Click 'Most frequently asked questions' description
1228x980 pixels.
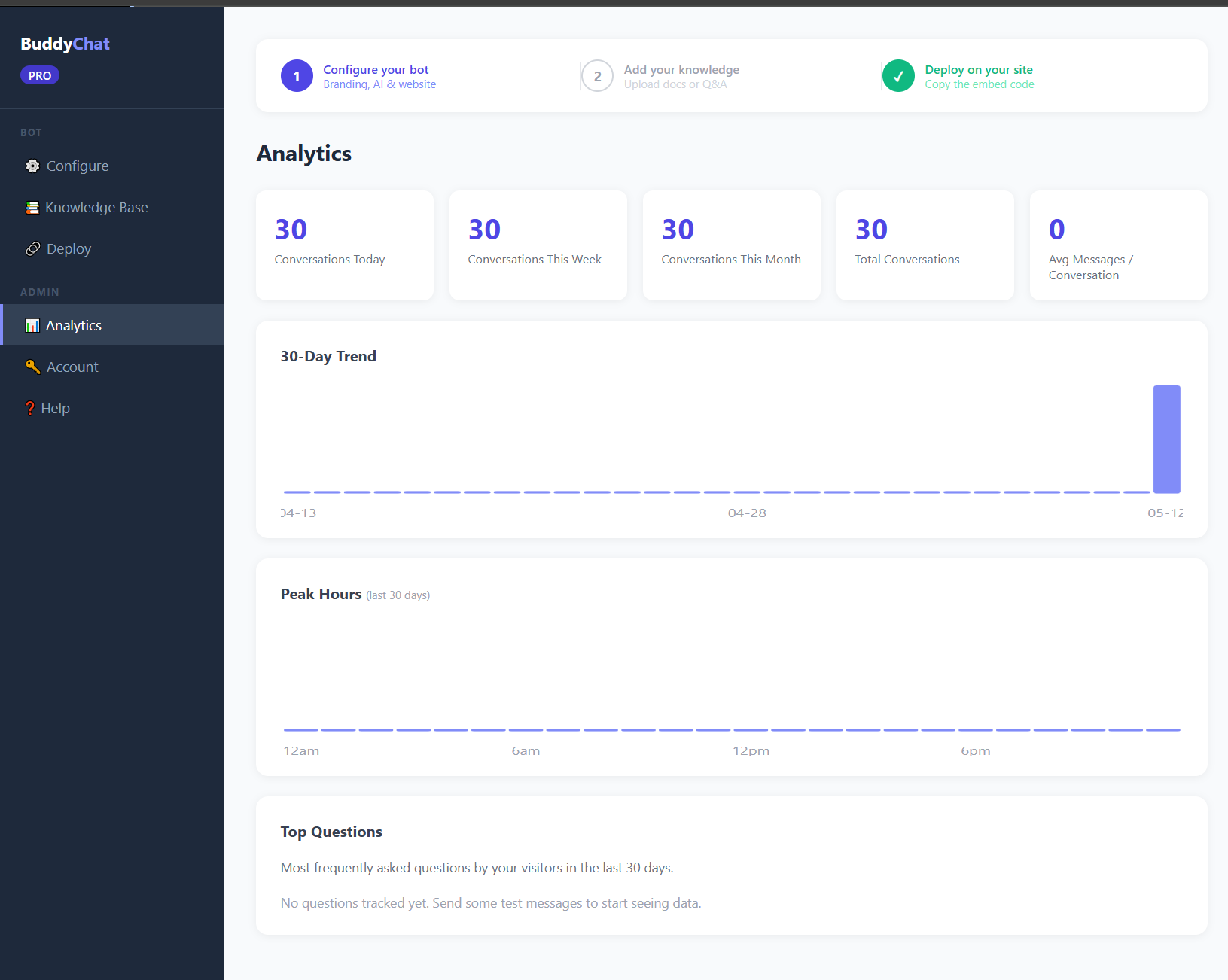point(477,868)
